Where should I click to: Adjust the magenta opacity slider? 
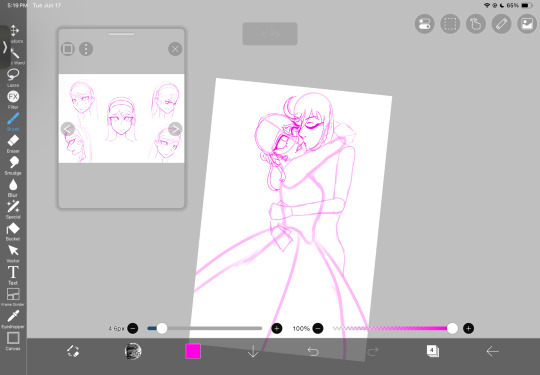pyautogui.click(x=395, y=328)
